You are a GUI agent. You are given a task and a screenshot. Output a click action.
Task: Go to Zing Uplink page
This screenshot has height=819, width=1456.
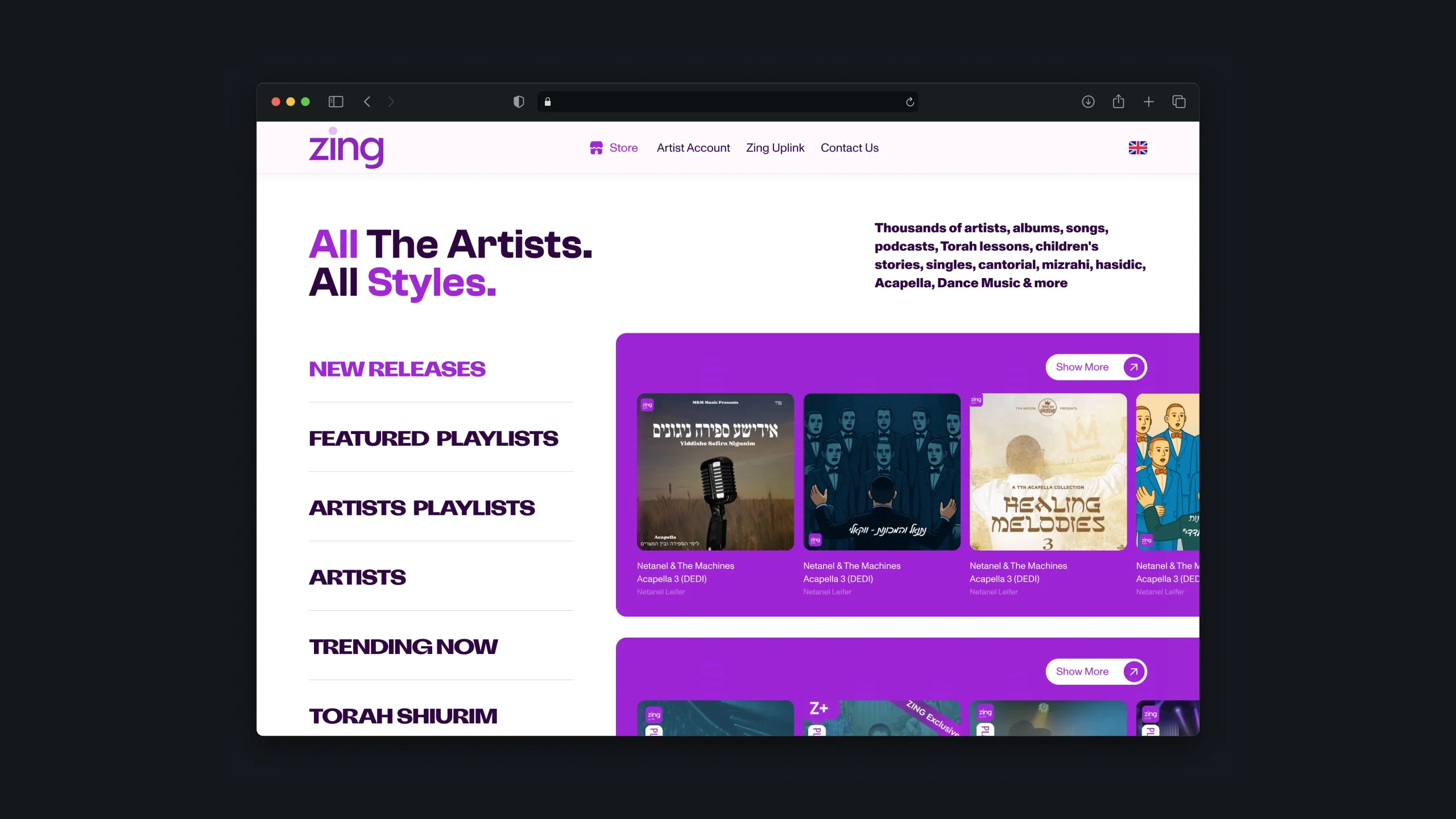pos(775,148)
